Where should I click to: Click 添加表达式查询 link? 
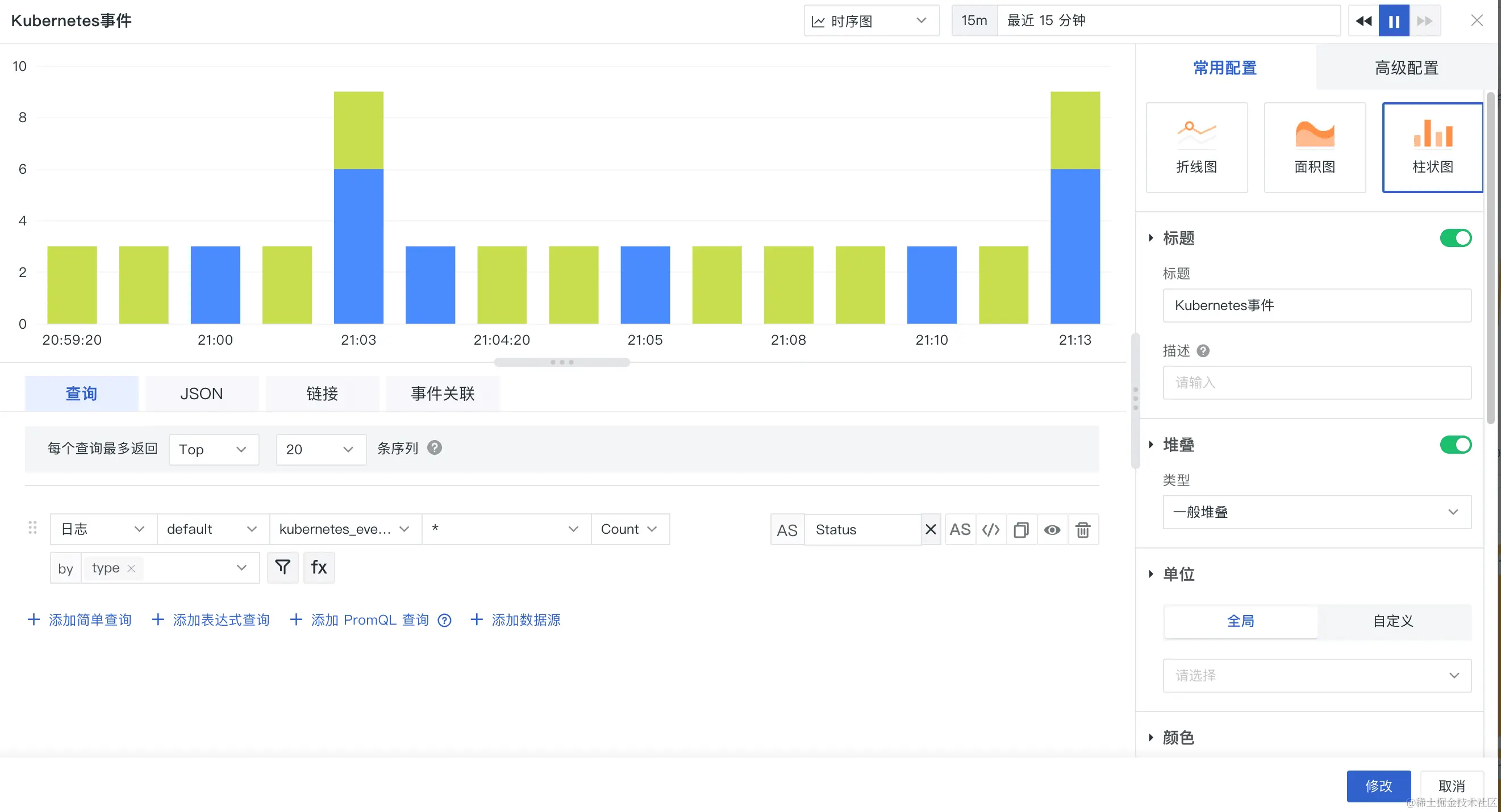pyautogui.click(x=211, y=620)
